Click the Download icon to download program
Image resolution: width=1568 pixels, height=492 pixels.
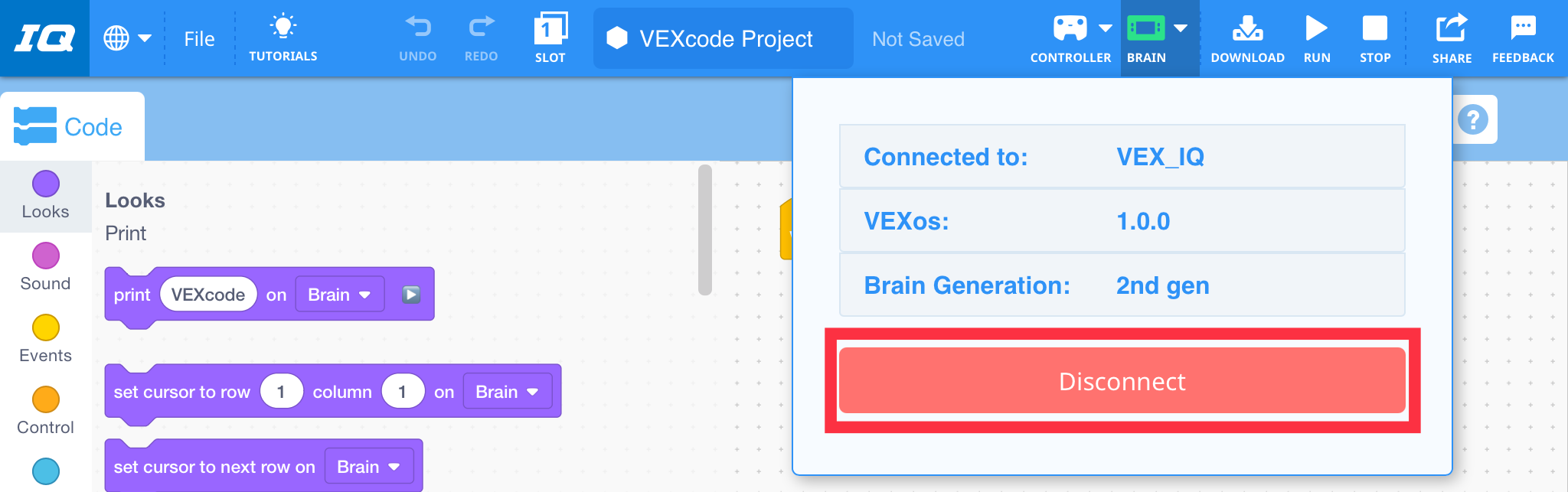[x=1247, y=34]
